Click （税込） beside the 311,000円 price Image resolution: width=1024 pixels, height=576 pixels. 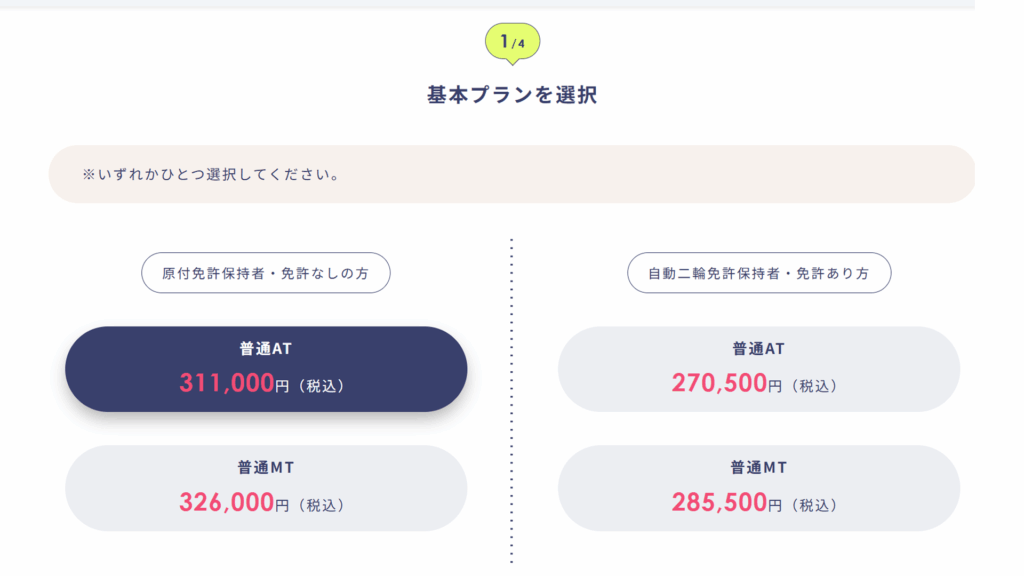pyautogui.click(x=321, y=386)
